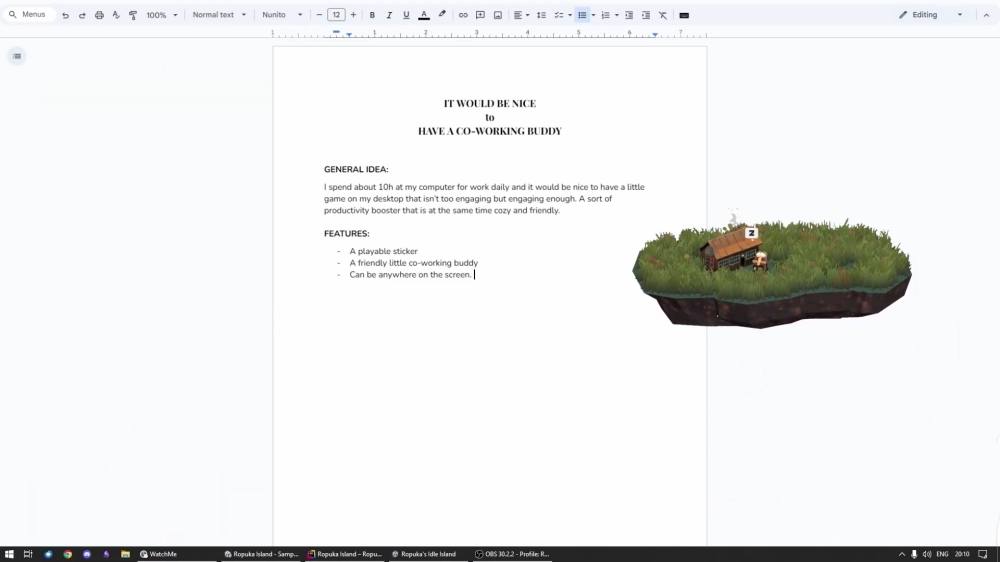Image resolution: width=1000 pixels, height=562 pixels.
Task: Clear formatting with the toolbar icon
Action: click(663, 15)
